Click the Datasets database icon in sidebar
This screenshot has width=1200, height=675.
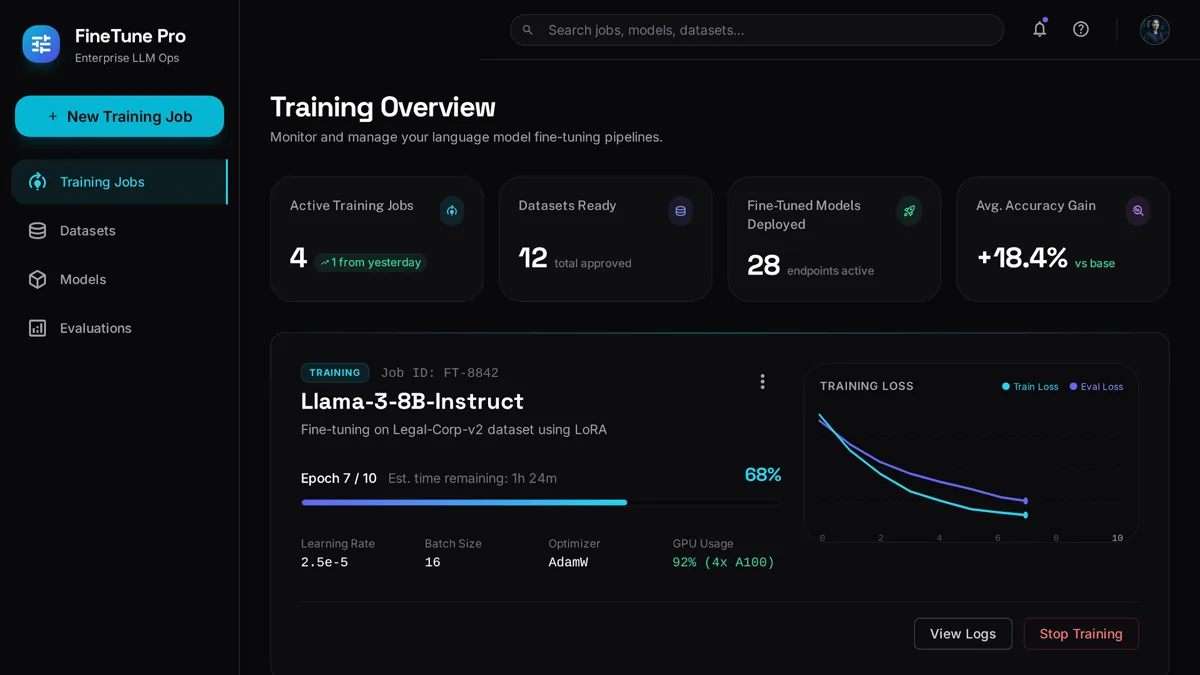[x=37, y=231]
